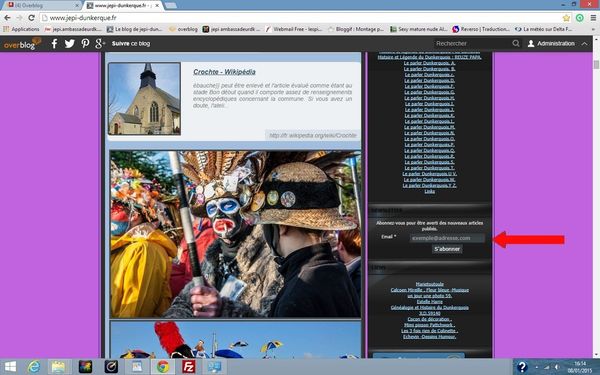
Task: Open Le parler Dunkerquois D link
Action: click(x=429, y=81)
